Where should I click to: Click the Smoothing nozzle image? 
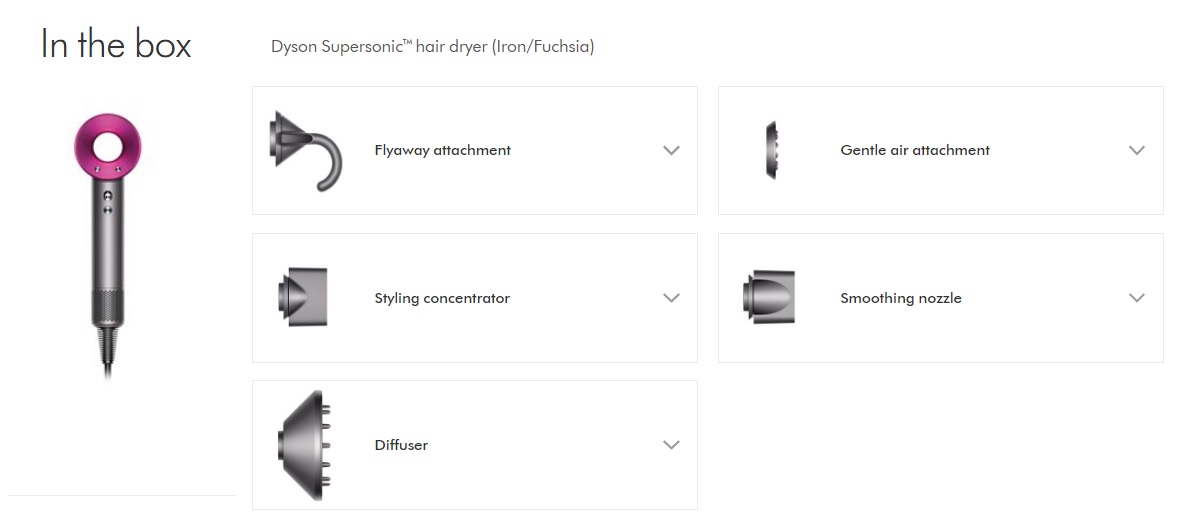[769, 298]
